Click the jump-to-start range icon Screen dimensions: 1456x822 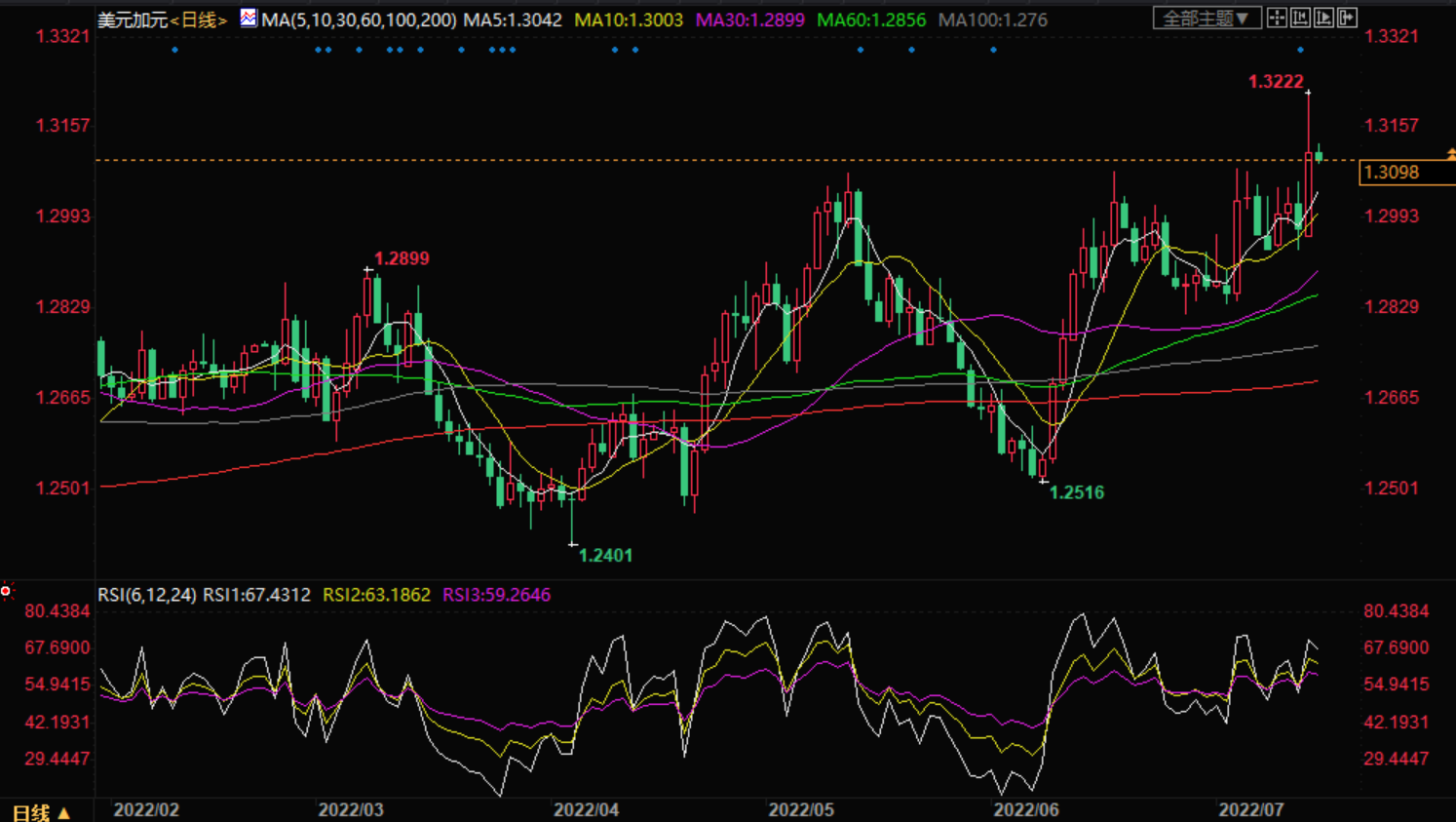1300,18
